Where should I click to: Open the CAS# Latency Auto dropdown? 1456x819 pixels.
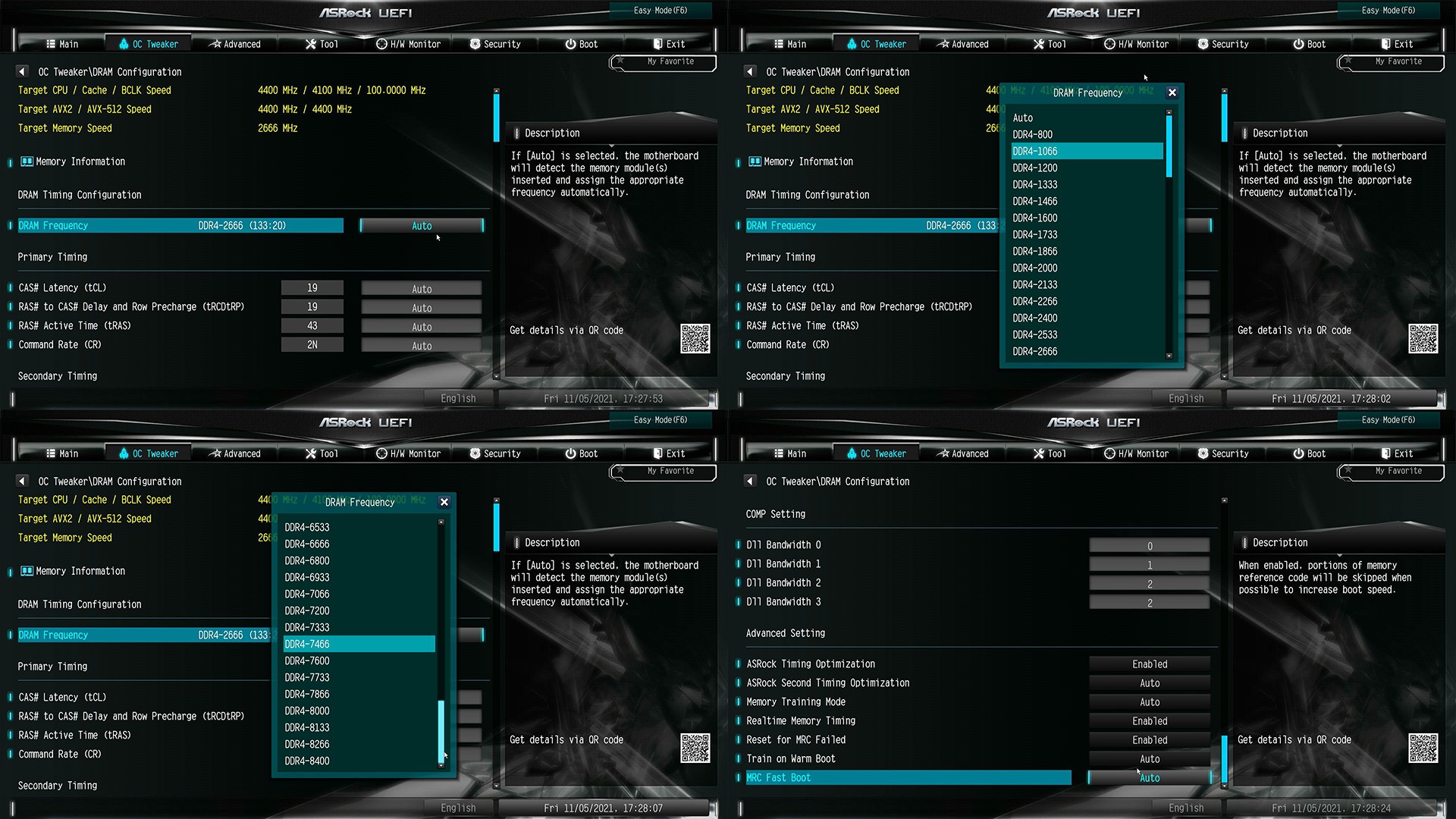[x=422, y=289]
